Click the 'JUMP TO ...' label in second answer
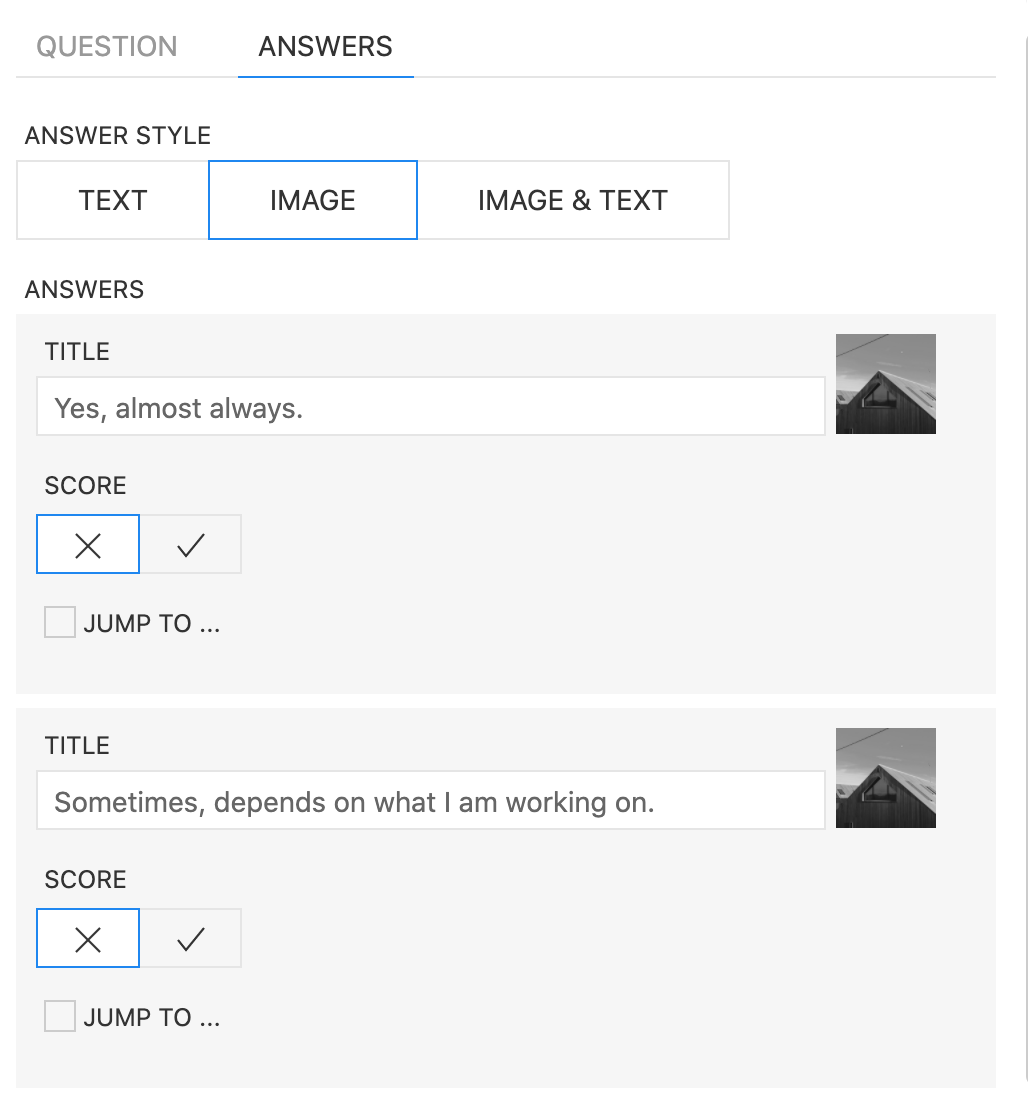Image resolution: width=1028 pixels, height=1098 pixels. tap(152, 1018)
